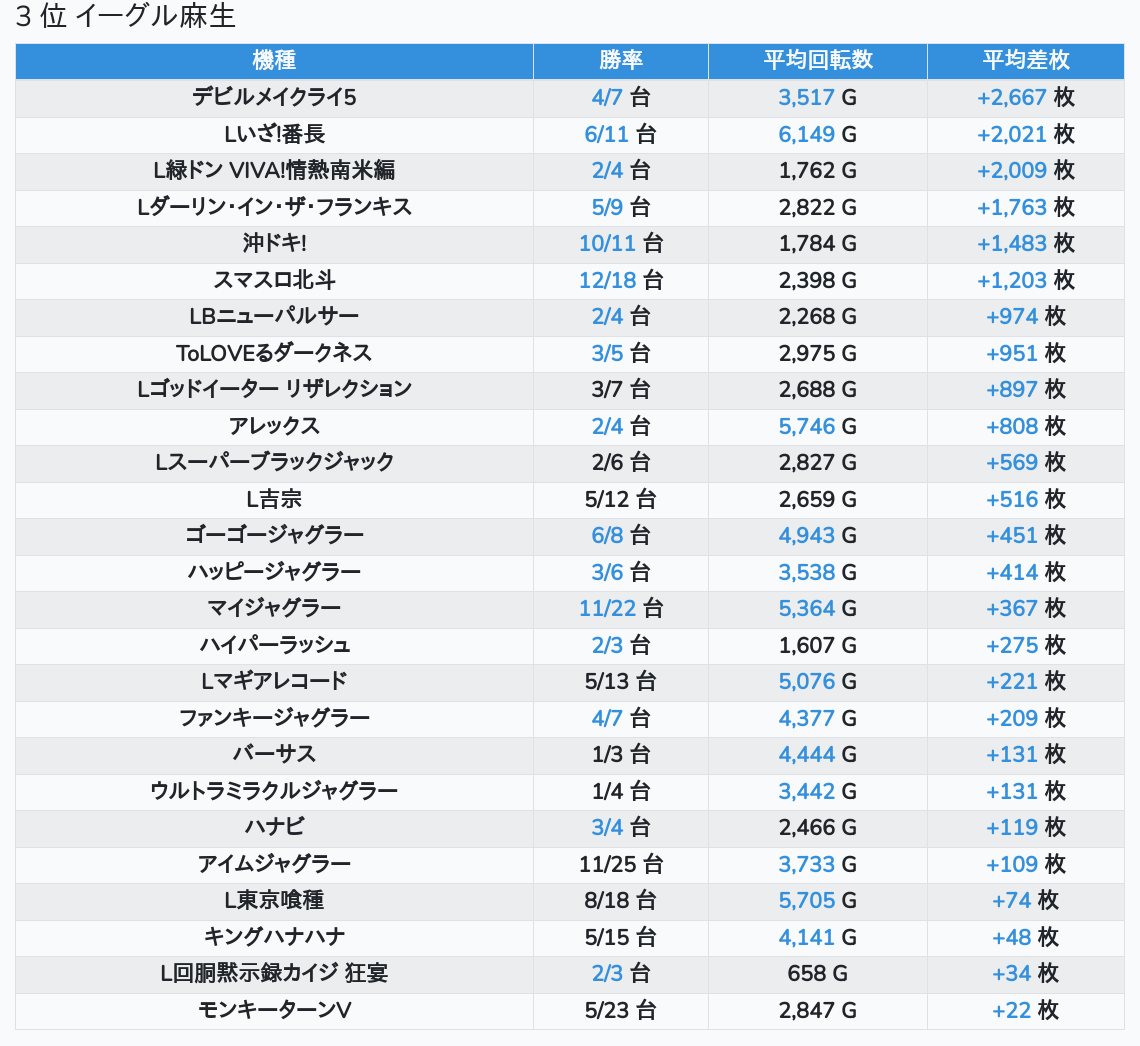The image size is (1140, 1046).
Task: Click average spins 5,705 G
Action: coord(817,901)
